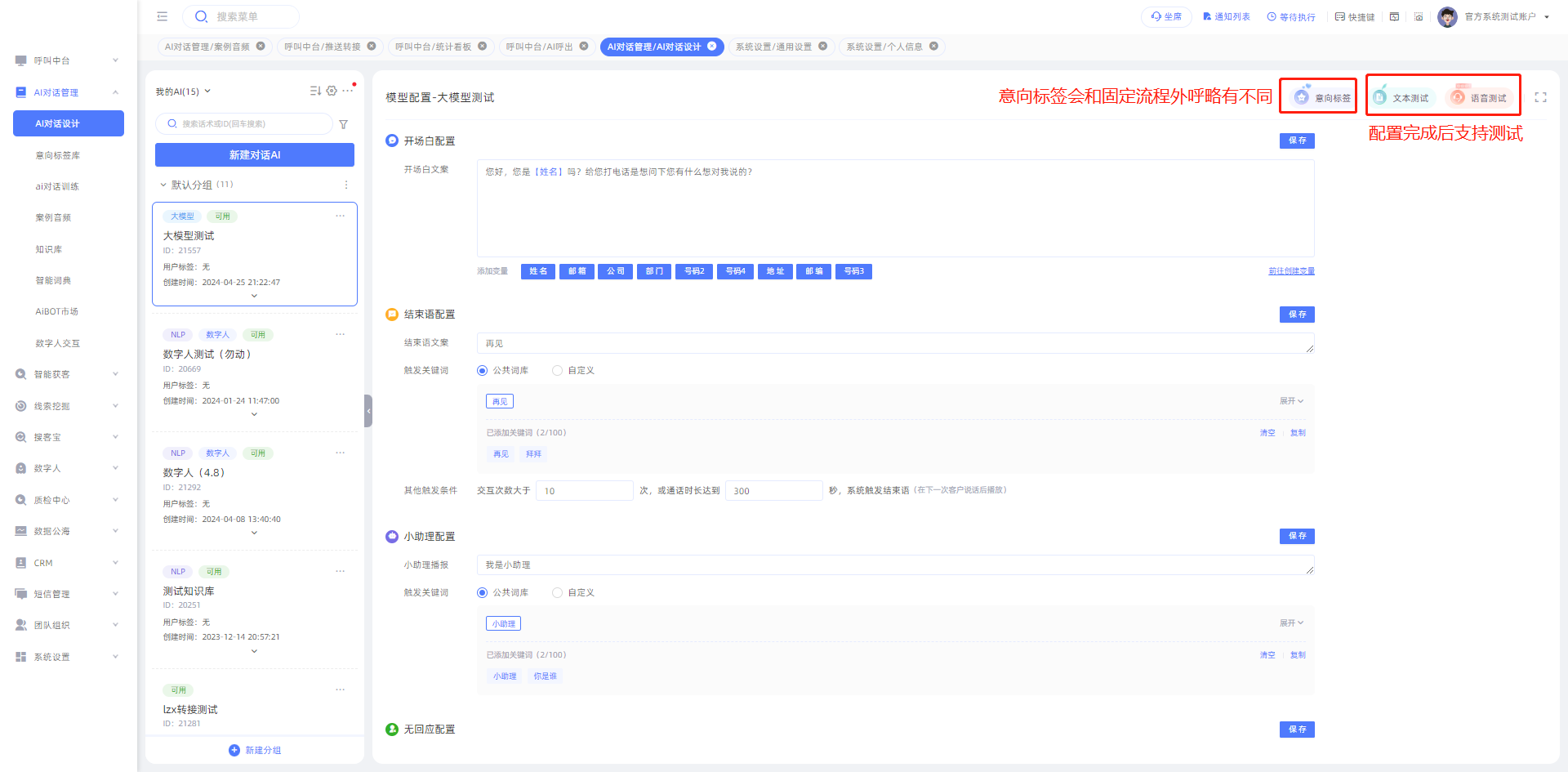Image resolution: width=1568 pixels, height=772 pixels.
Task: Close the 系统设置/个人信息 tab
Action: [x=933, y=47]
